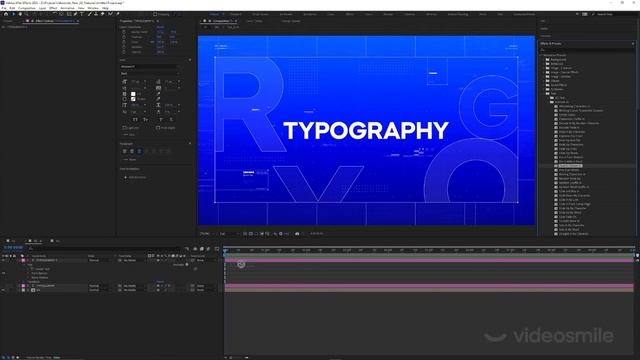Select the Roto Brush tool

point(111,14)
